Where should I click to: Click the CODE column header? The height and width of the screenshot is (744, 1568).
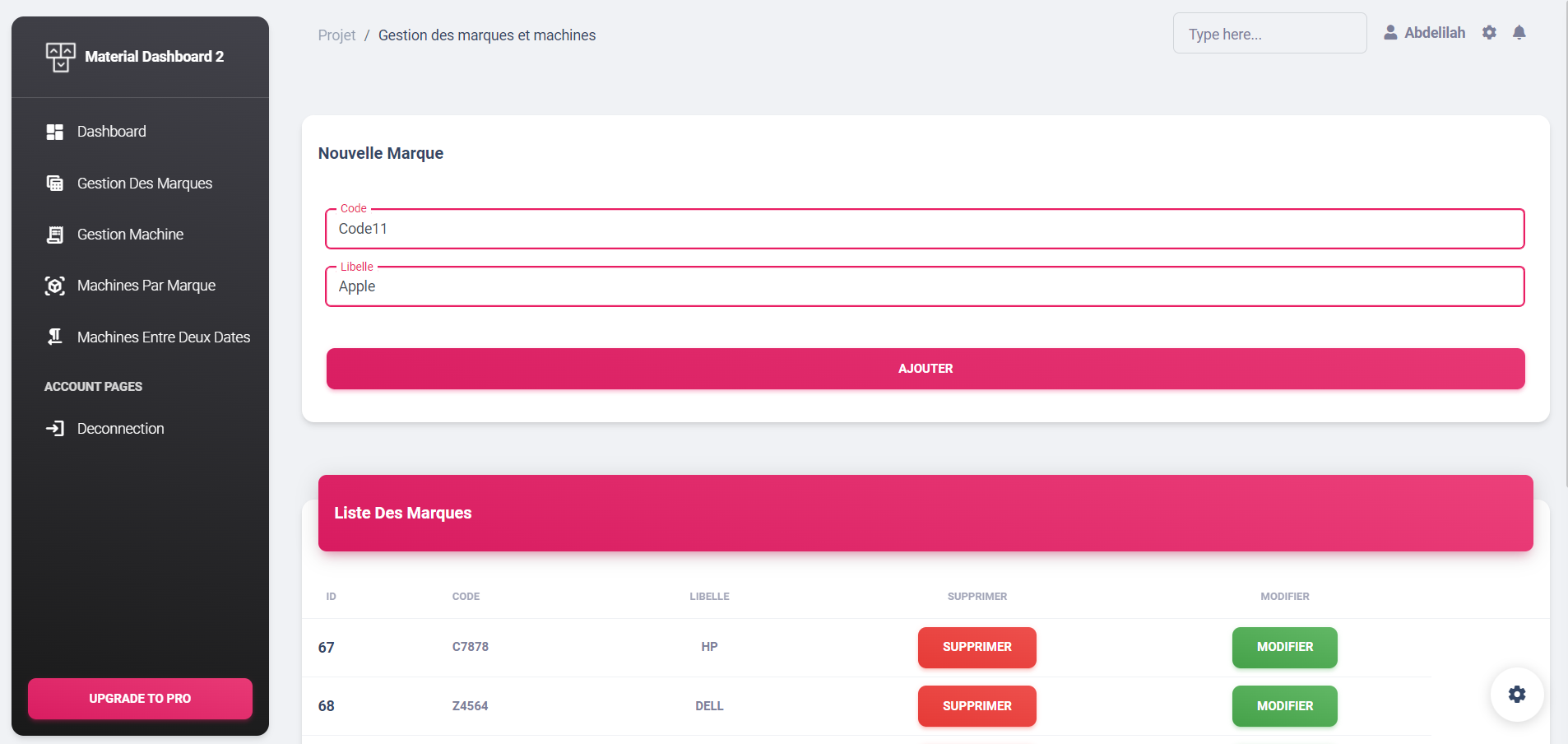pos(466,597)
